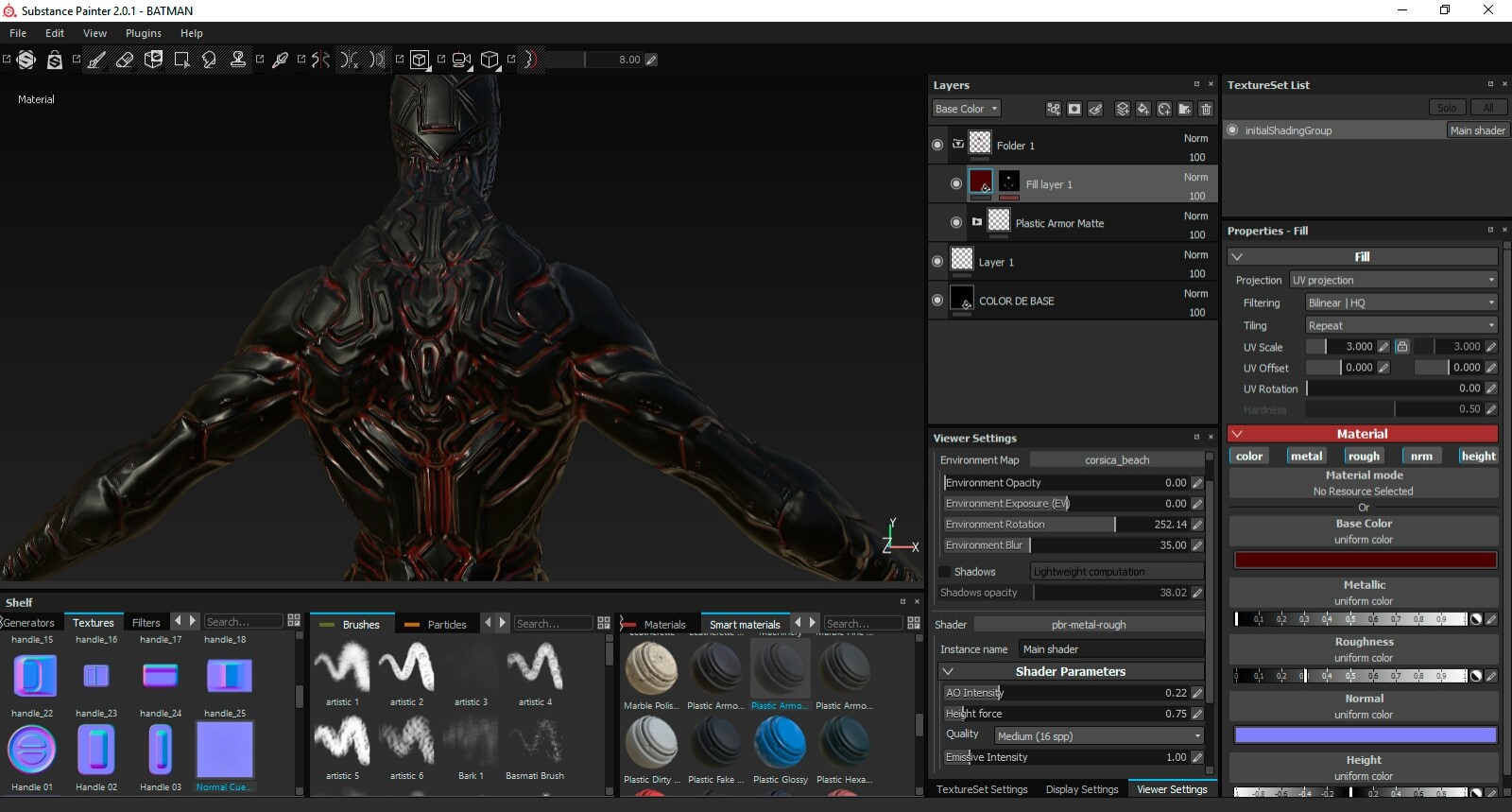This screenshot has height=812, width=1512.
Task: Select the Polygon fill tool
Action: [181, 60]
